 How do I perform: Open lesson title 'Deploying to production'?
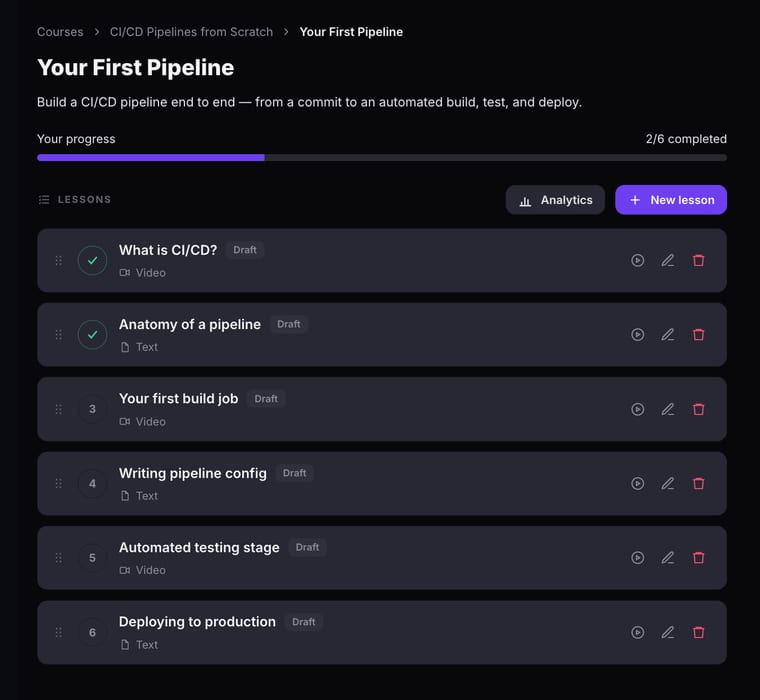(x=197, y=621)
